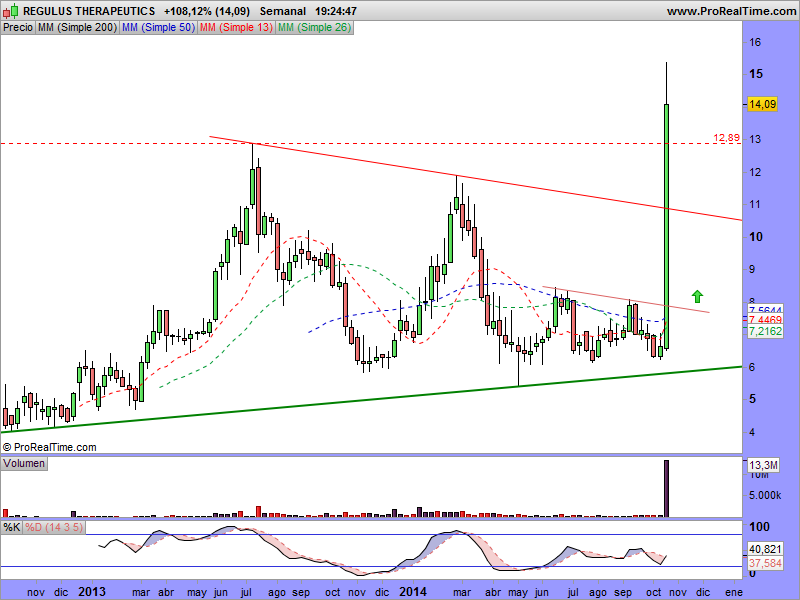Click the 37,584 %D value tag
The width and height of the screenshot is (800, 600).
pos(765,563)
